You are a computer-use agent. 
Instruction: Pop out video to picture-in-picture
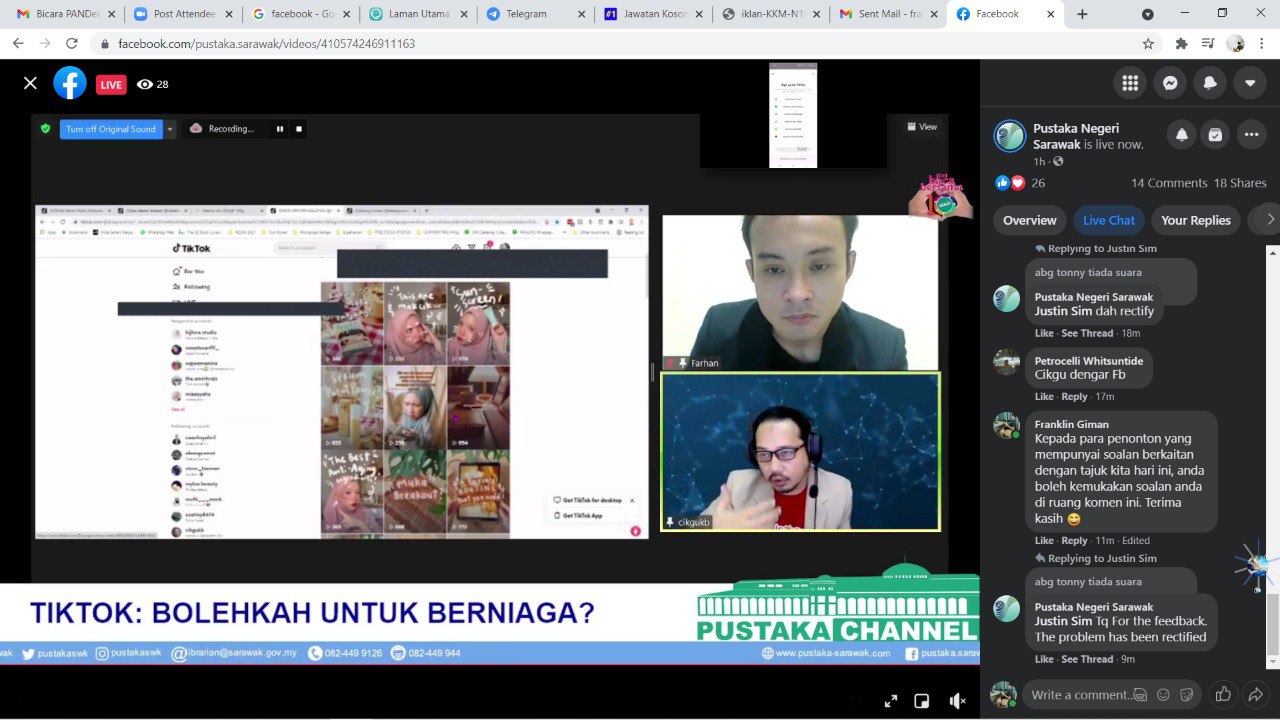tap(922, 701)
